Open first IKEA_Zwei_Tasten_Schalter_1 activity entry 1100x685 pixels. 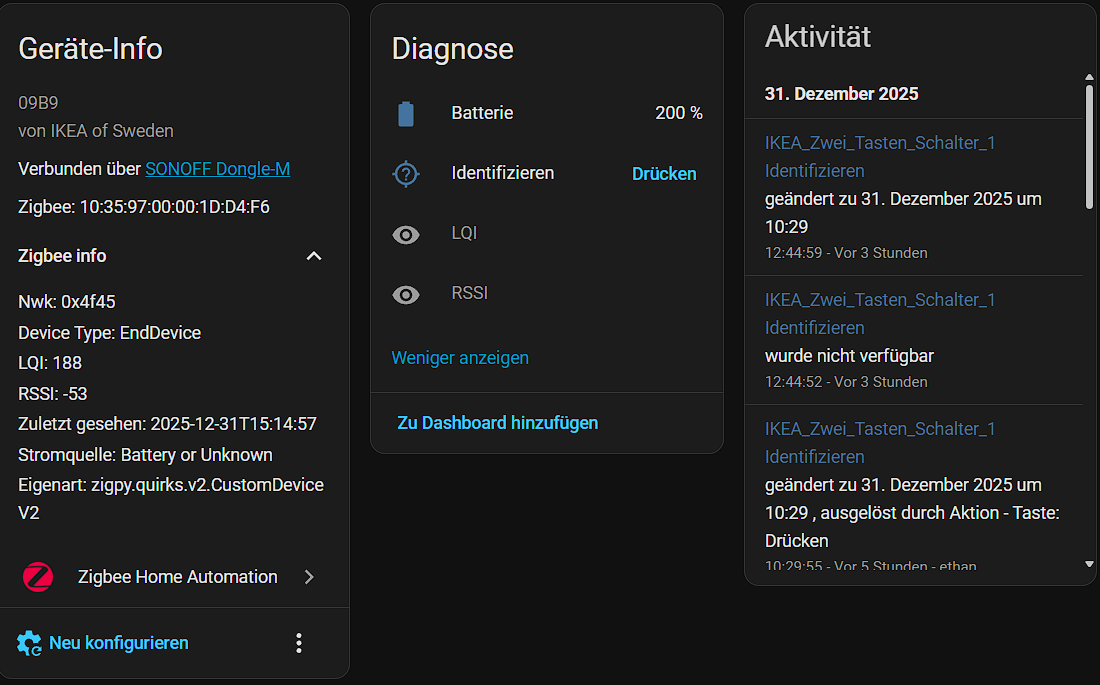pos(880,143)
